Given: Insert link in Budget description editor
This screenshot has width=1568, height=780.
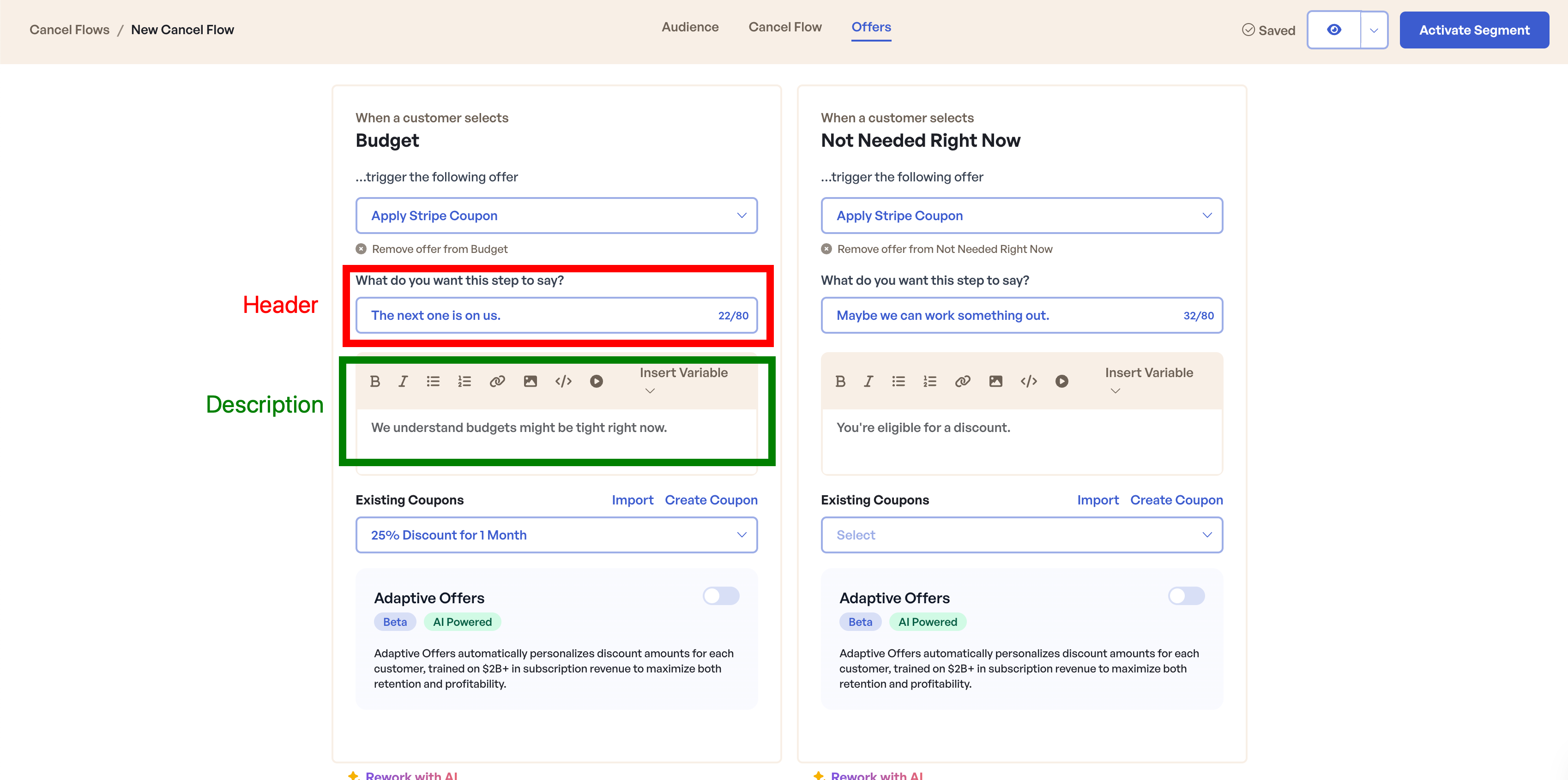Looking at the screenshot, I should [497, 382].
